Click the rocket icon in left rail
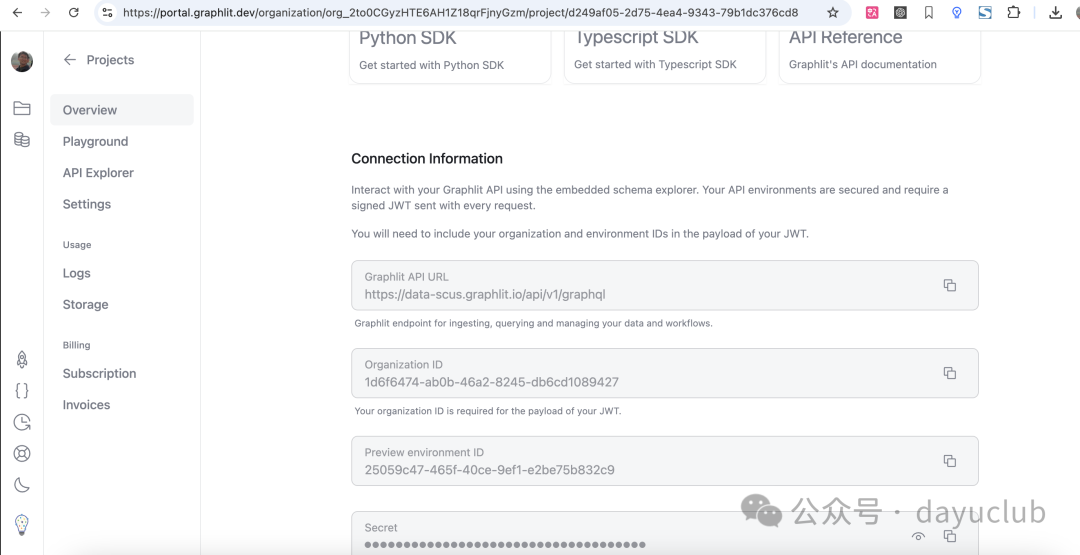Image resolution: width=1080 pixels, height=555 pixels. (x=22, y=360)
